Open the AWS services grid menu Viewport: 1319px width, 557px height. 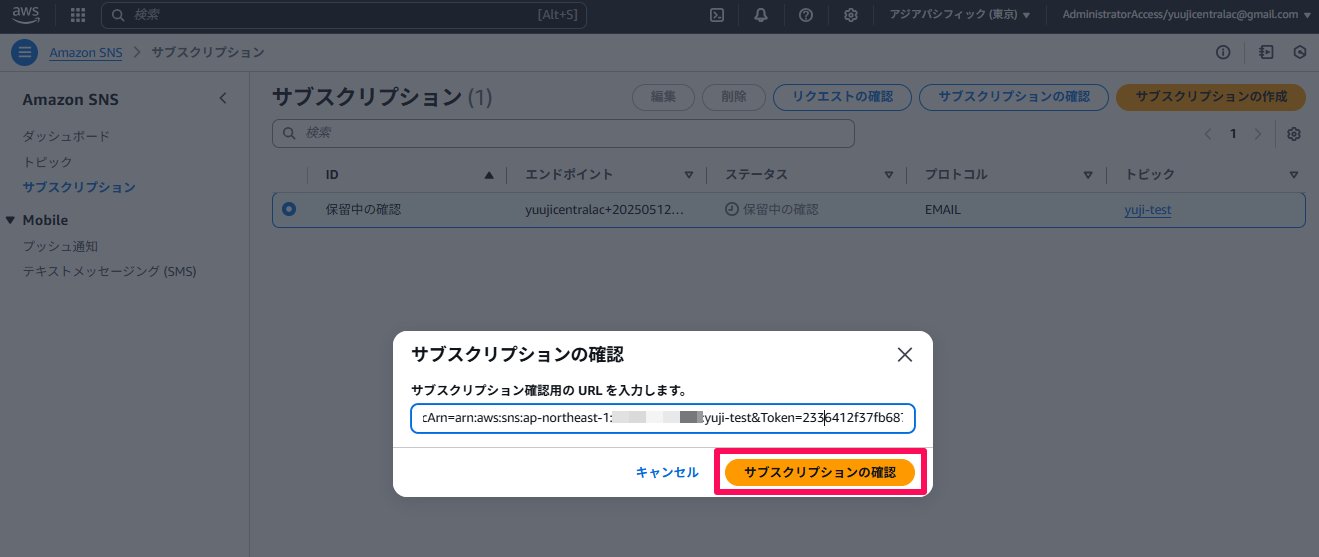78,15
